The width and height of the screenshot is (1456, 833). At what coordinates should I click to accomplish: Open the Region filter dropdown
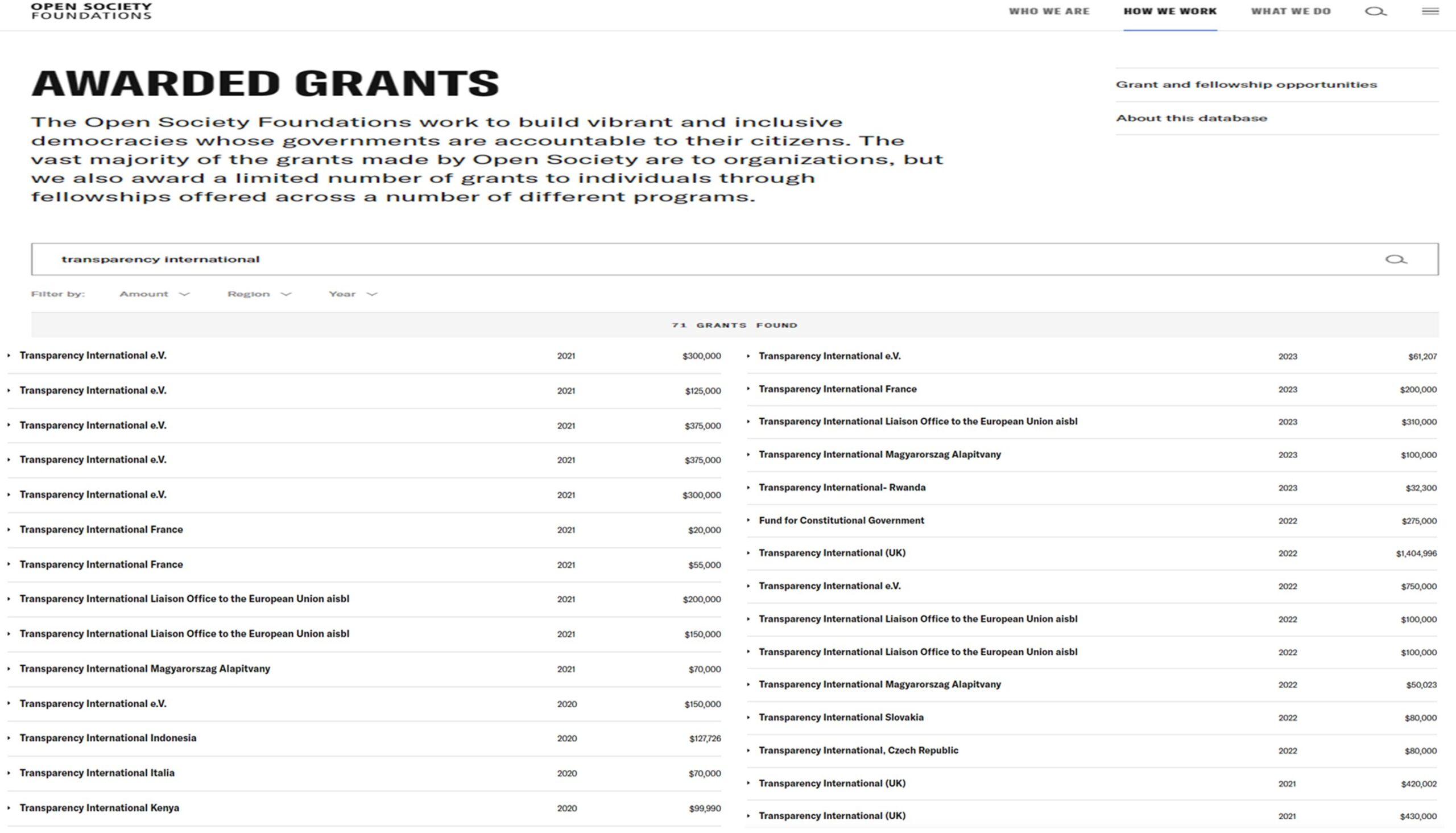click(259, 294)
